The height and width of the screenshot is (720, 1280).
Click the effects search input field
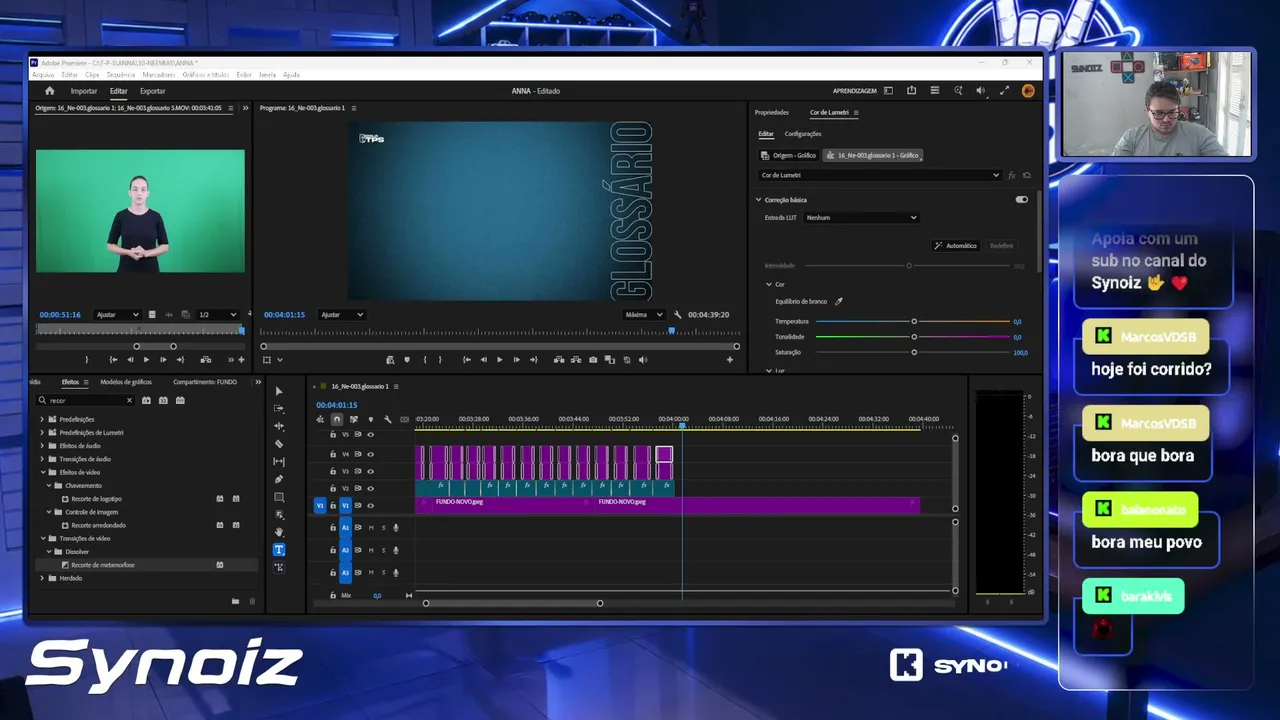85,400
